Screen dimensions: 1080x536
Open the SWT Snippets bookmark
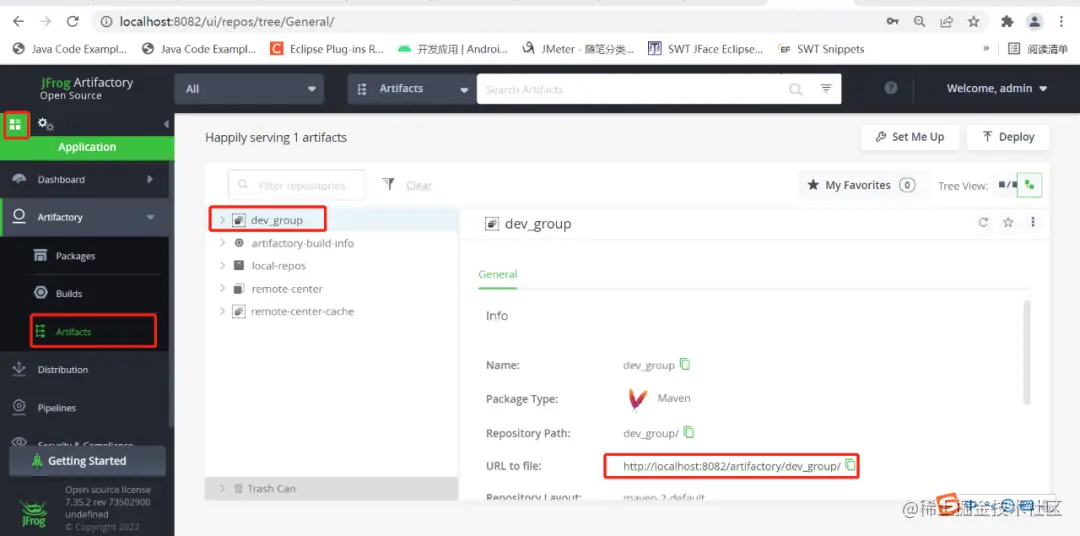click(x=820, y=49)
